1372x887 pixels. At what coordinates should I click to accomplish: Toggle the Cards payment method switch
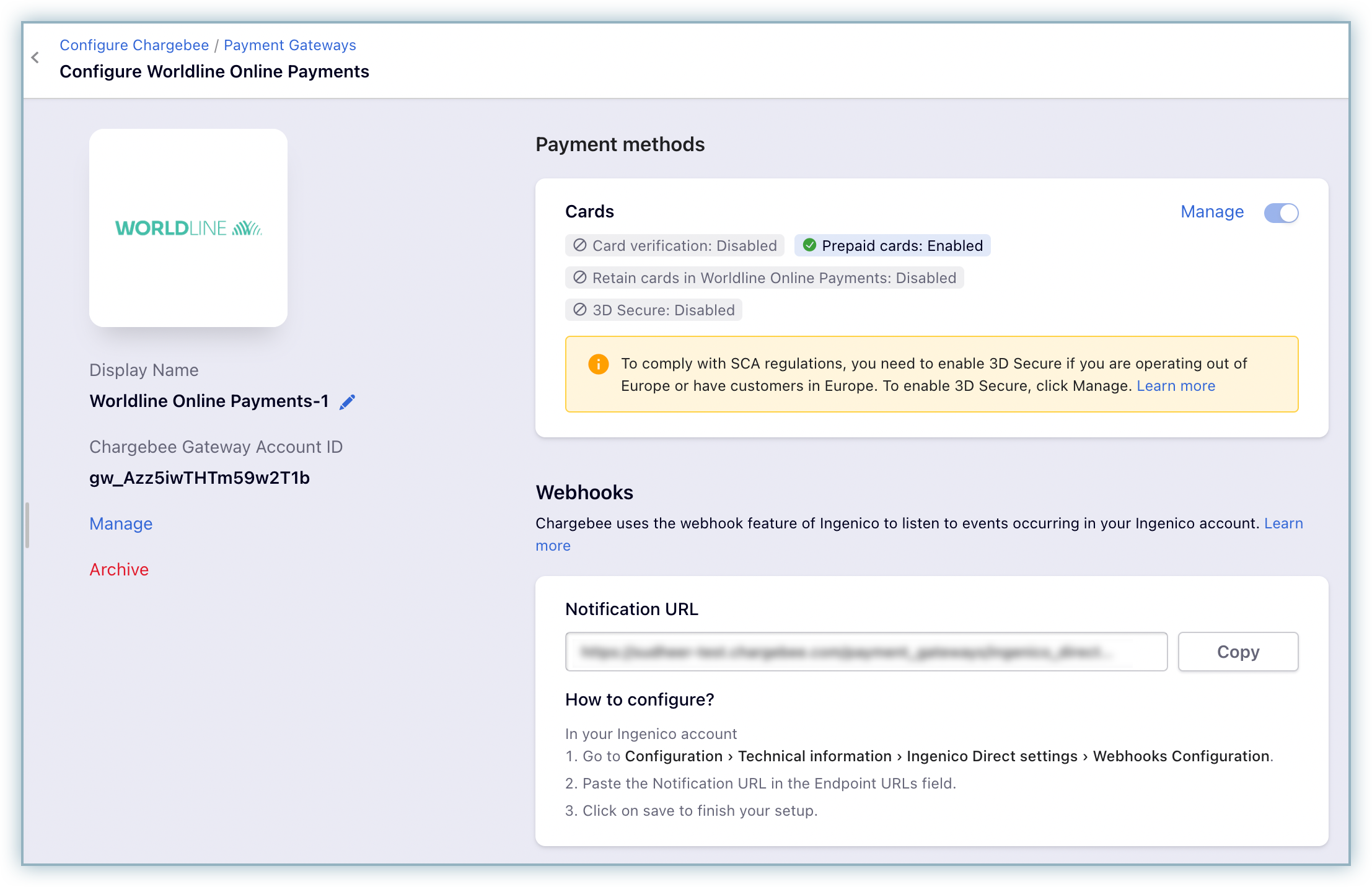pyautogui.click(x=1282, y=212)
